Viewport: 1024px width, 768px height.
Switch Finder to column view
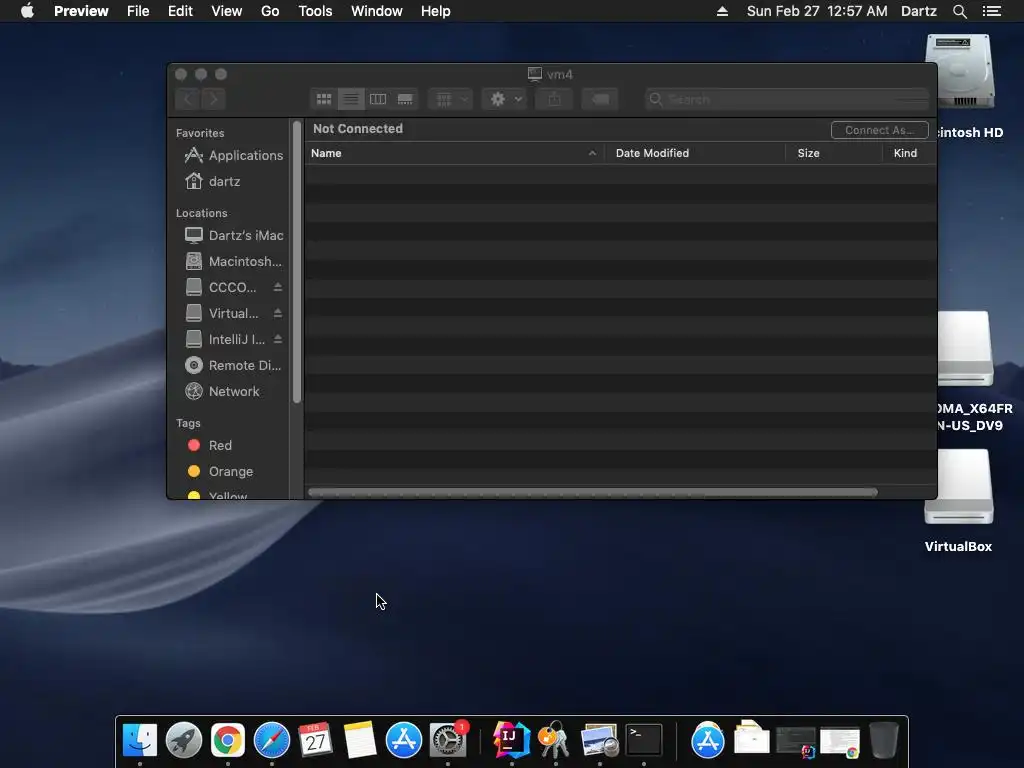tap(378, 99)
